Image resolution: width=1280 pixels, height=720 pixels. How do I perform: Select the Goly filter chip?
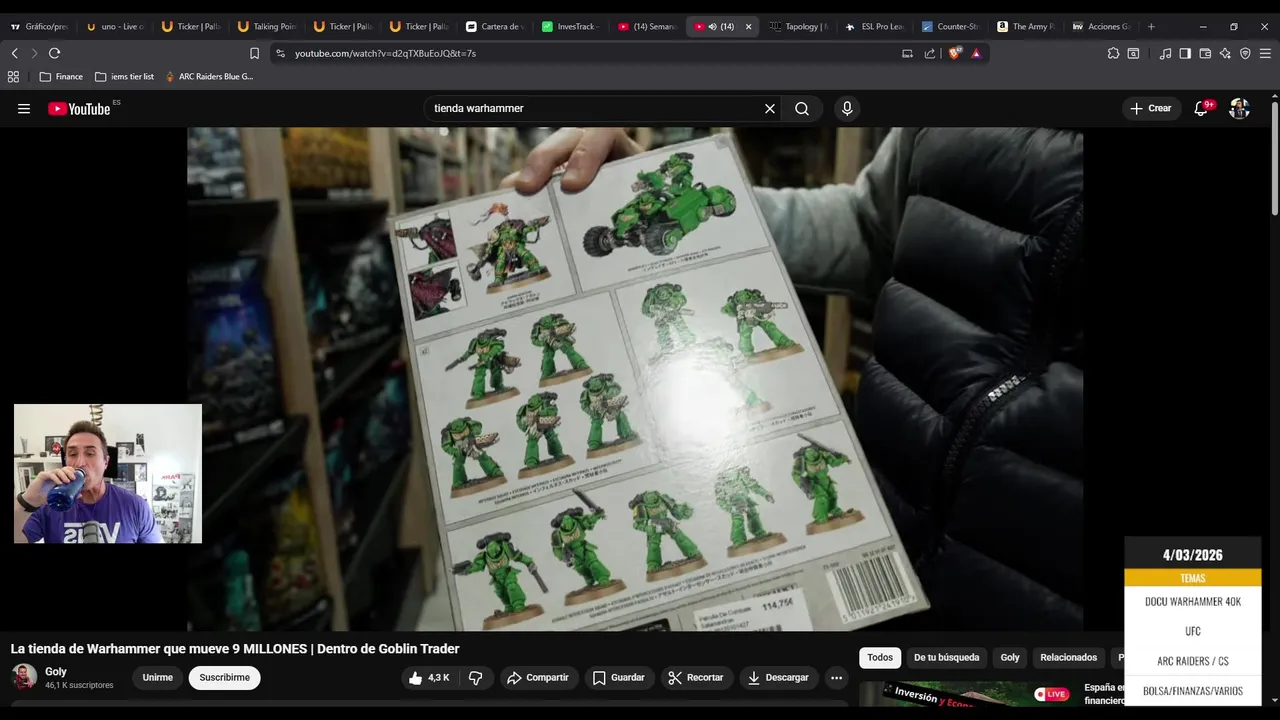(x=1010, y=658)
